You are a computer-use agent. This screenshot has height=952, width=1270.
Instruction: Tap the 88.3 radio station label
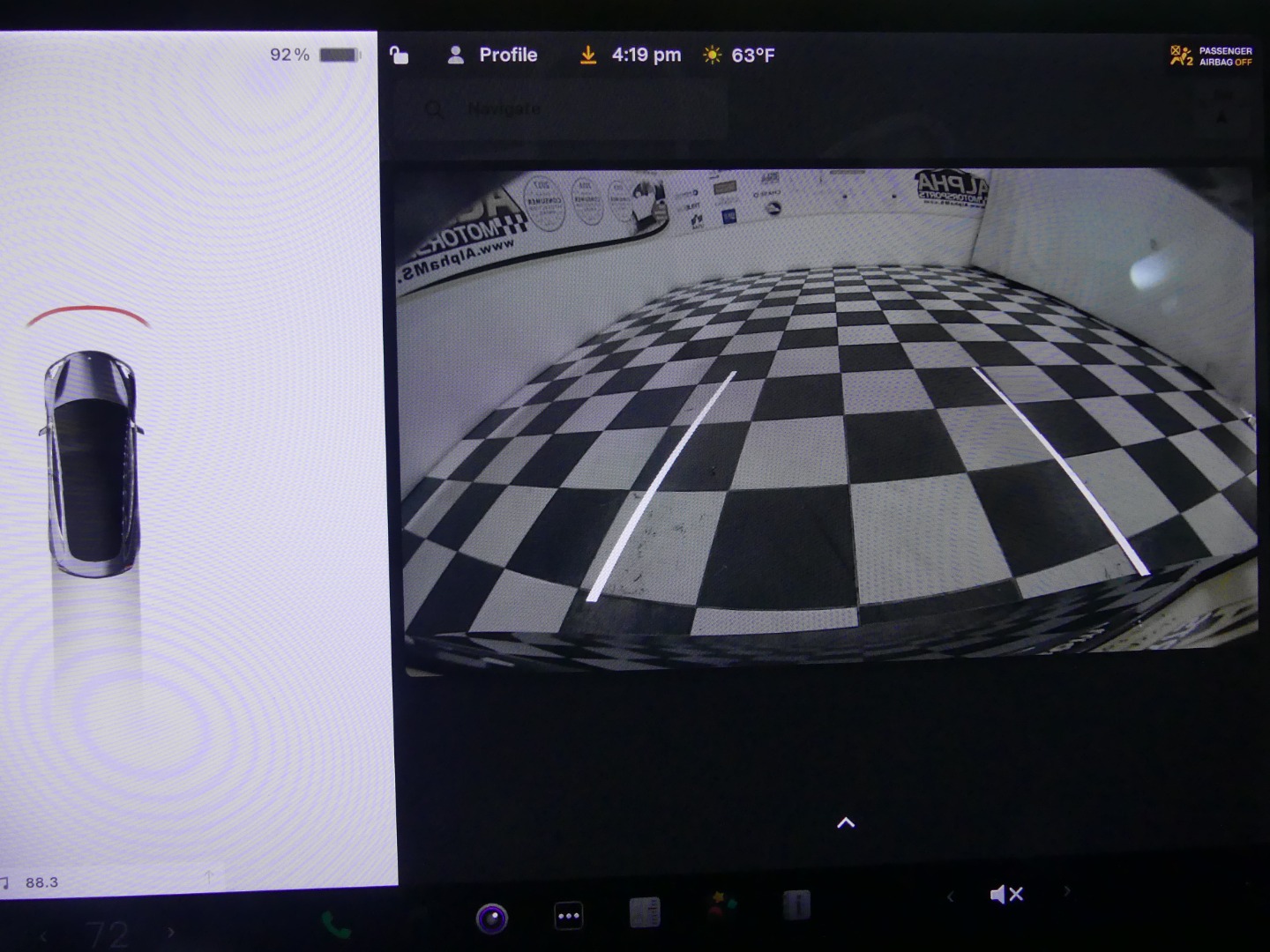(41, 882)
